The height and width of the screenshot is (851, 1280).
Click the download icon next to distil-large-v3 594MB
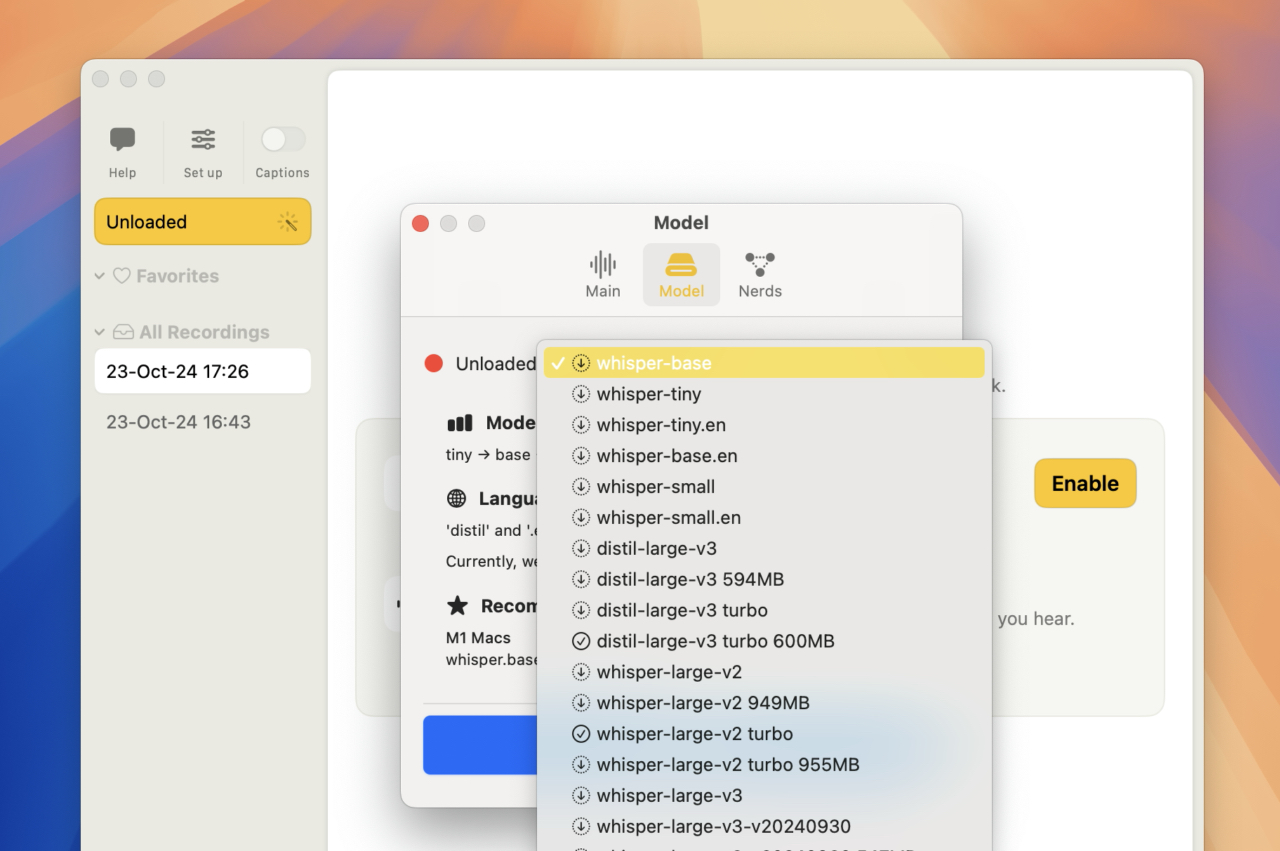point(581,580)
